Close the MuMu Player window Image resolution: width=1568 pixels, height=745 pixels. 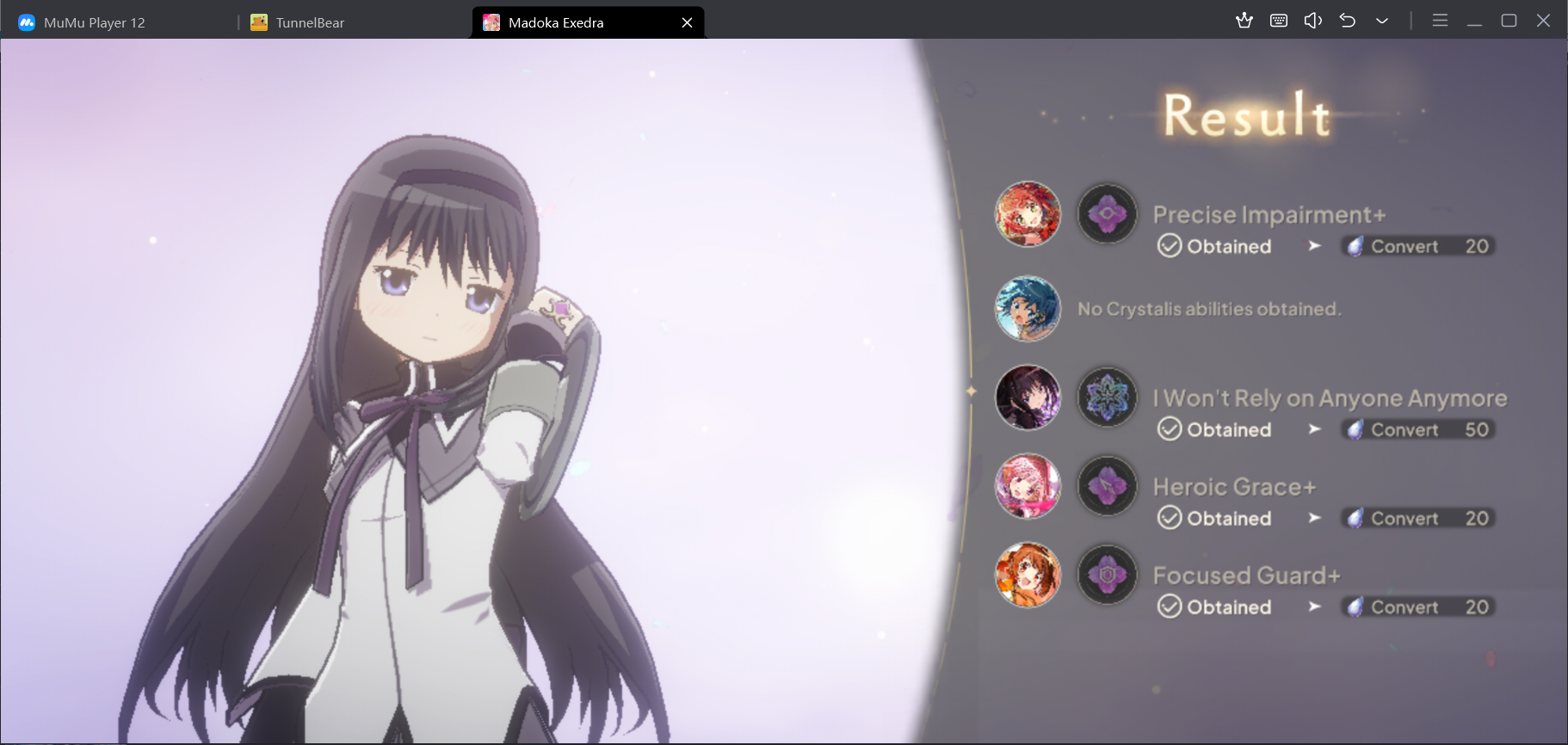coord(1543,21)
